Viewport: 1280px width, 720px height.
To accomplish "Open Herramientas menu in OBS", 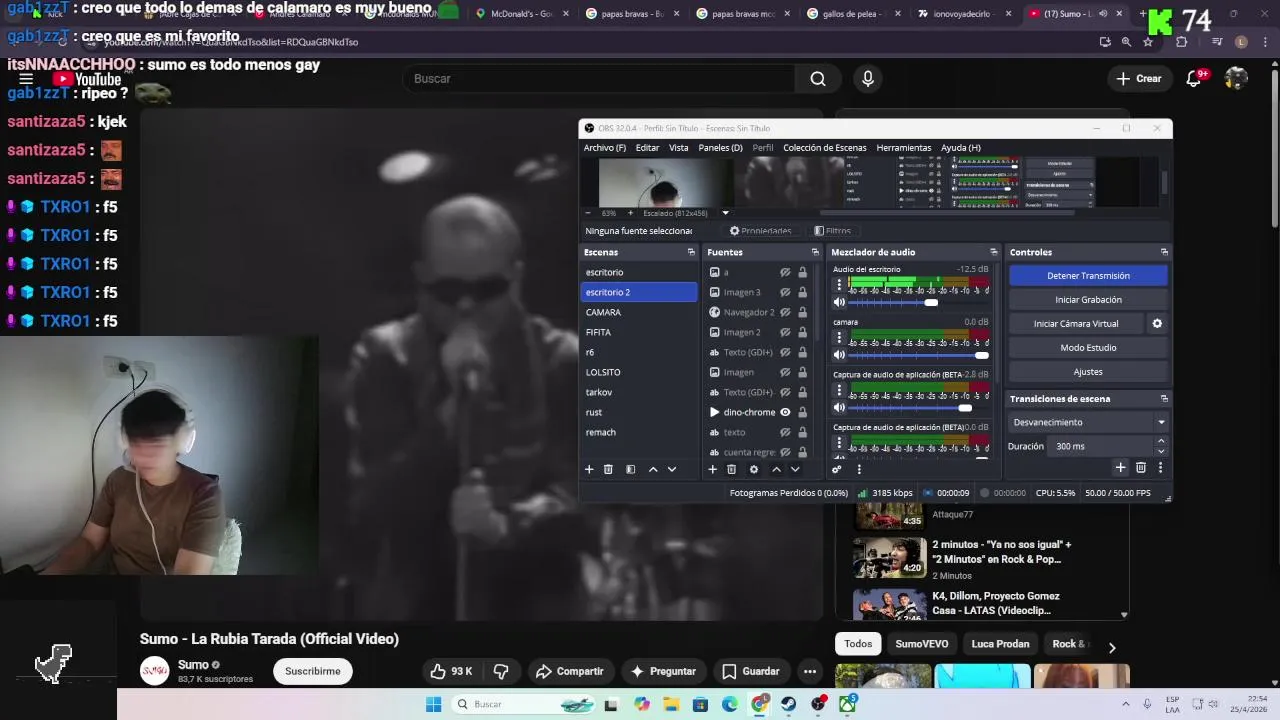I will [904, 148].
